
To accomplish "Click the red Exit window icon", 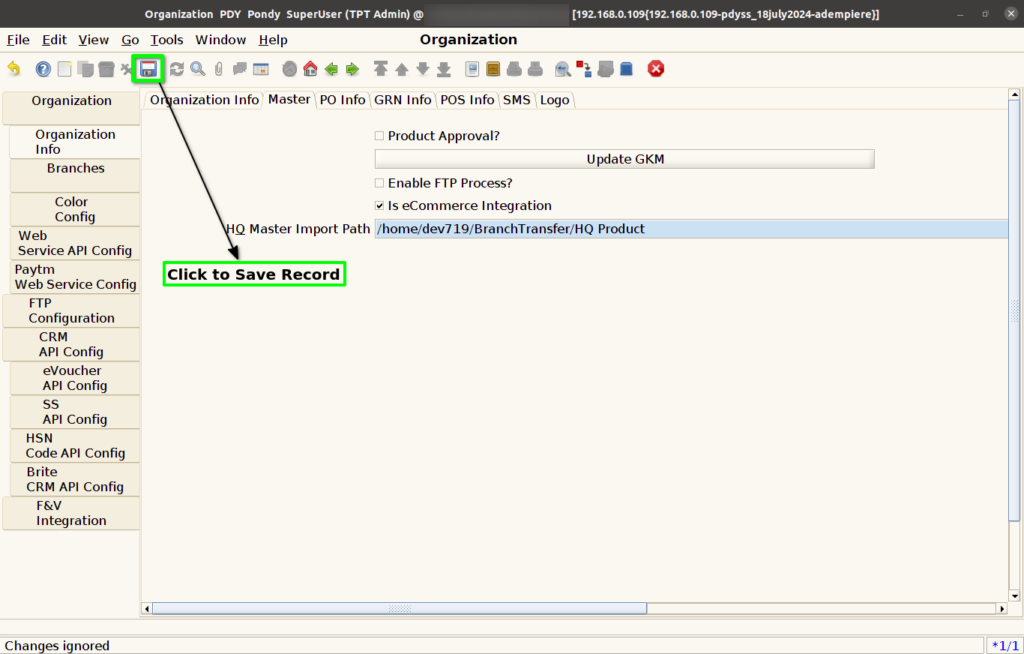I will coord(656,69).
